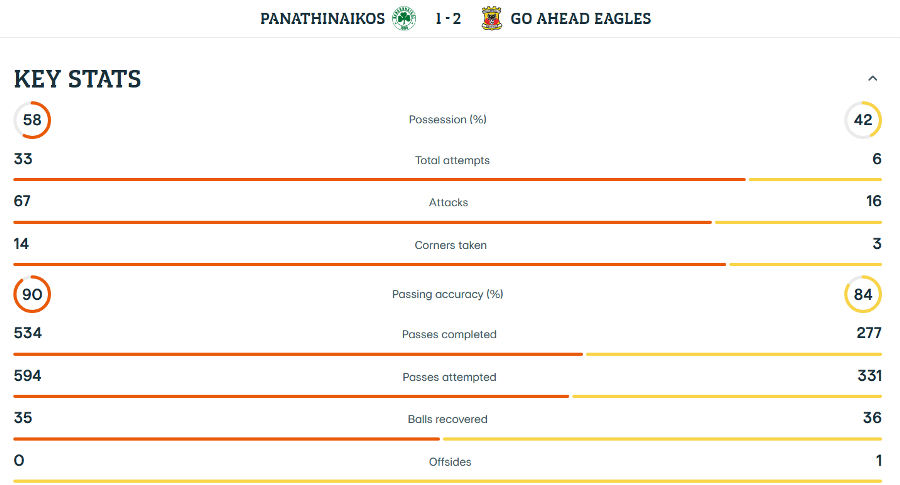Click the Balls recovered comparison bar
Viewport: 900px width, 485px height.
(x=447, y=438)
